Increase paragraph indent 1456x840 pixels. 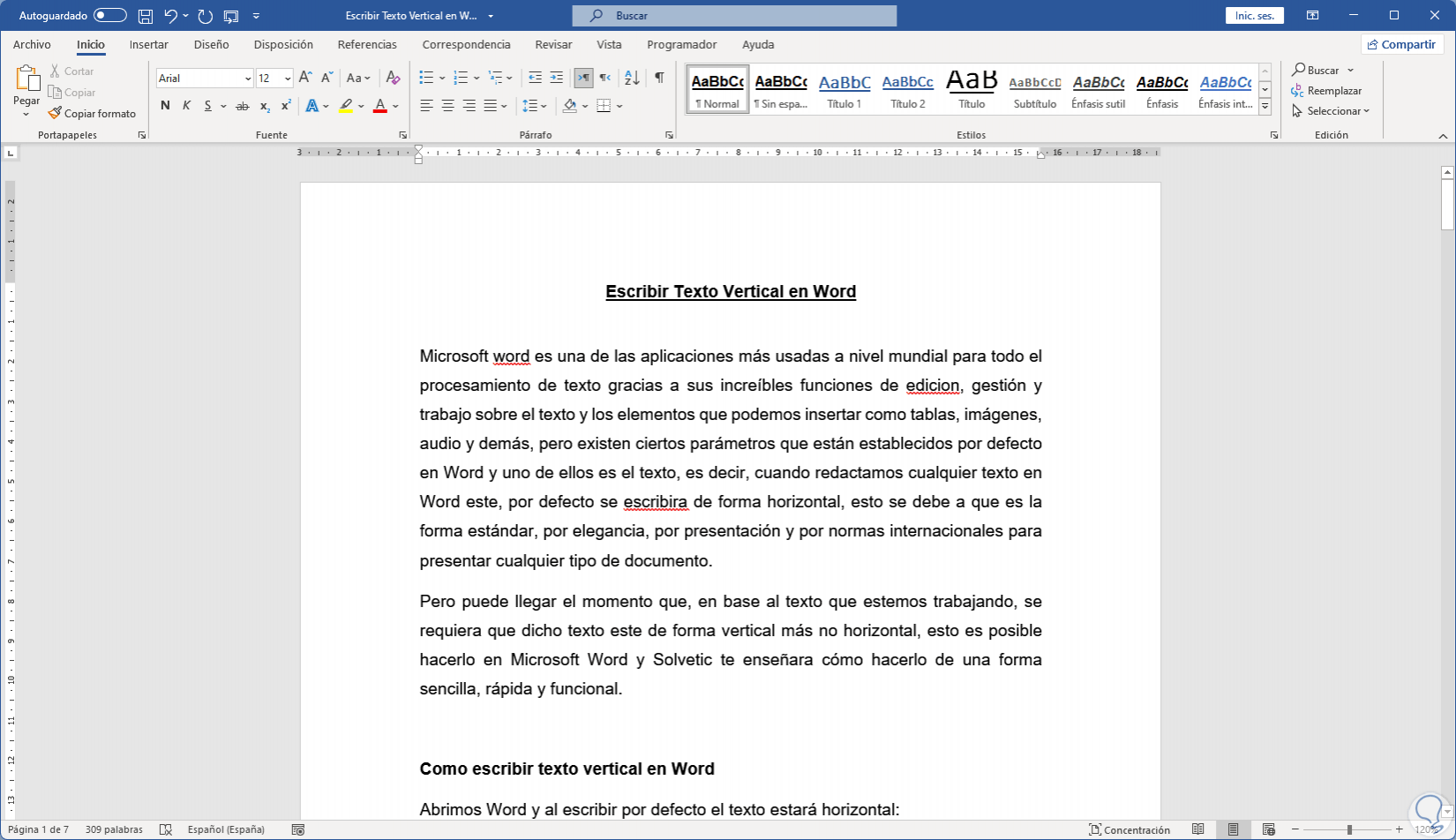(x=556, y=78)
